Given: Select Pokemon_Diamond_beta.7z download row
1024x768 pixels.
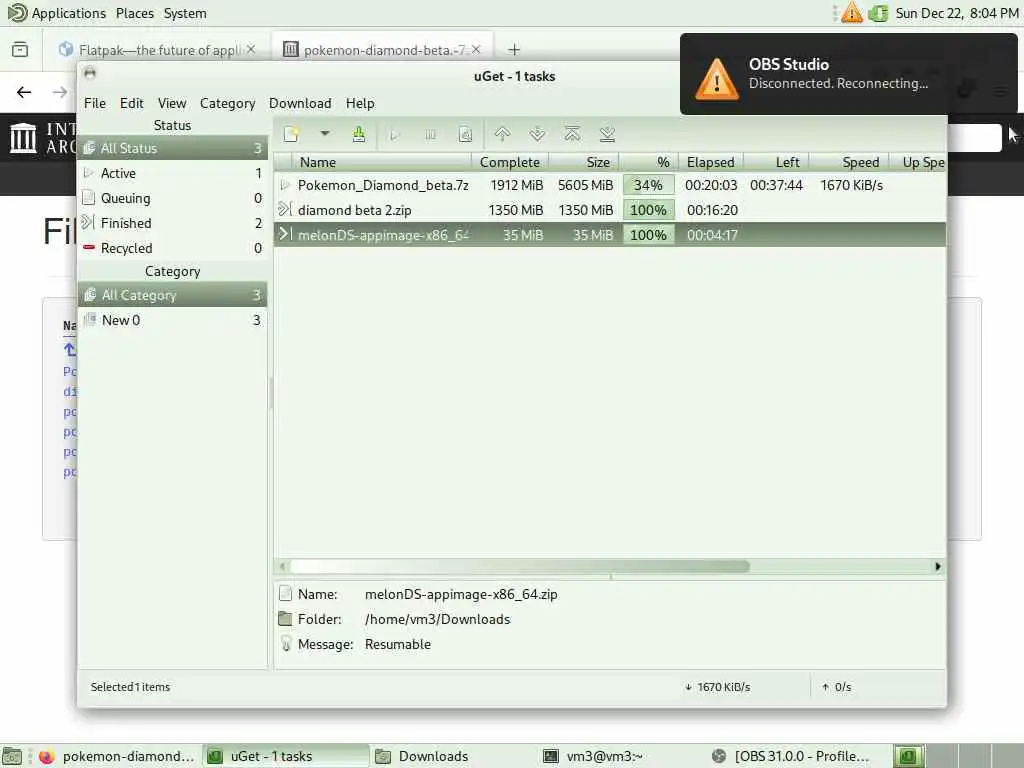Looking at the screenshot, I should tap(610, 185).
